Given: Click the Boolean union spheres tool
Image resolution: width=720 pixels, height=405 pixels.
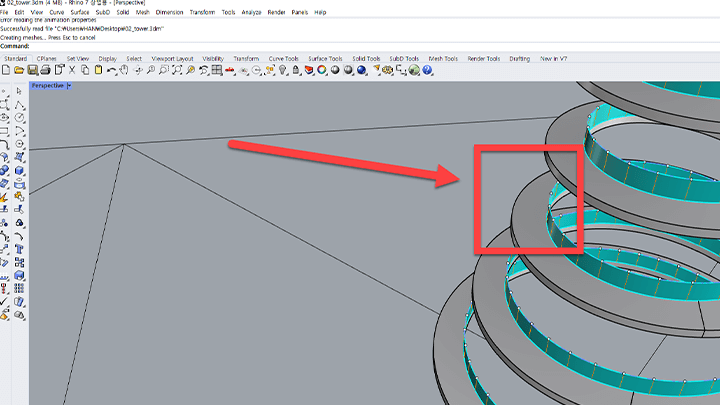Looking at the screenshot, I should 5,170.
